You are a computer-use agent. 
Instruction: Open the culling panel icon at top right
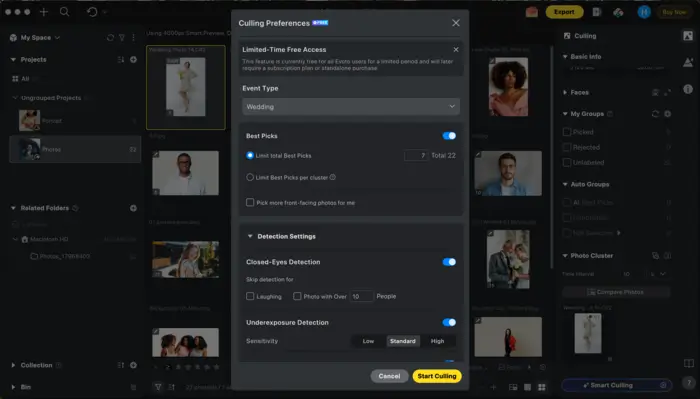tap(688, 36)
